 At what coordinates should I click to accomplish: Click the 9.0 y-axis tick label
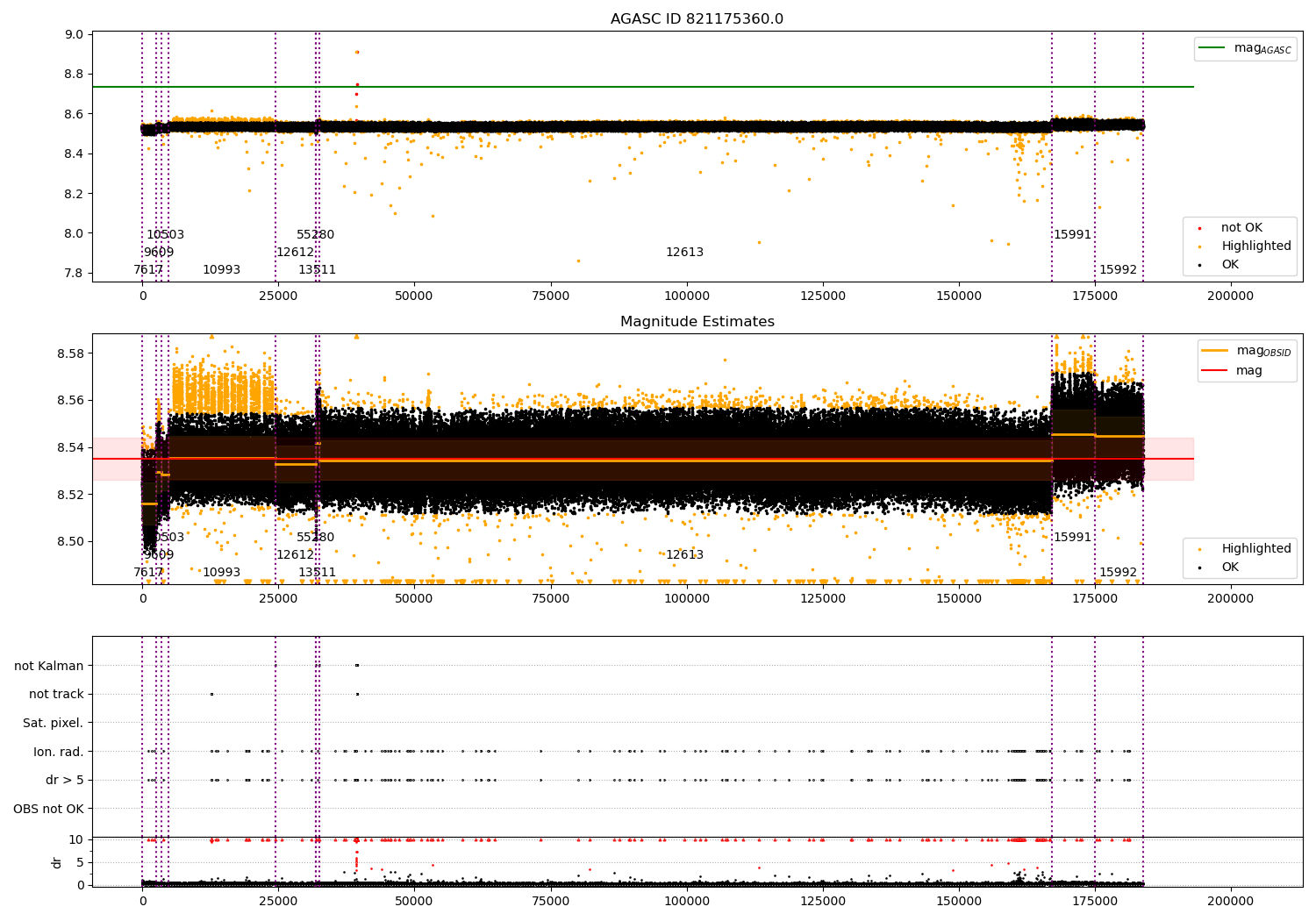[75, 35]
